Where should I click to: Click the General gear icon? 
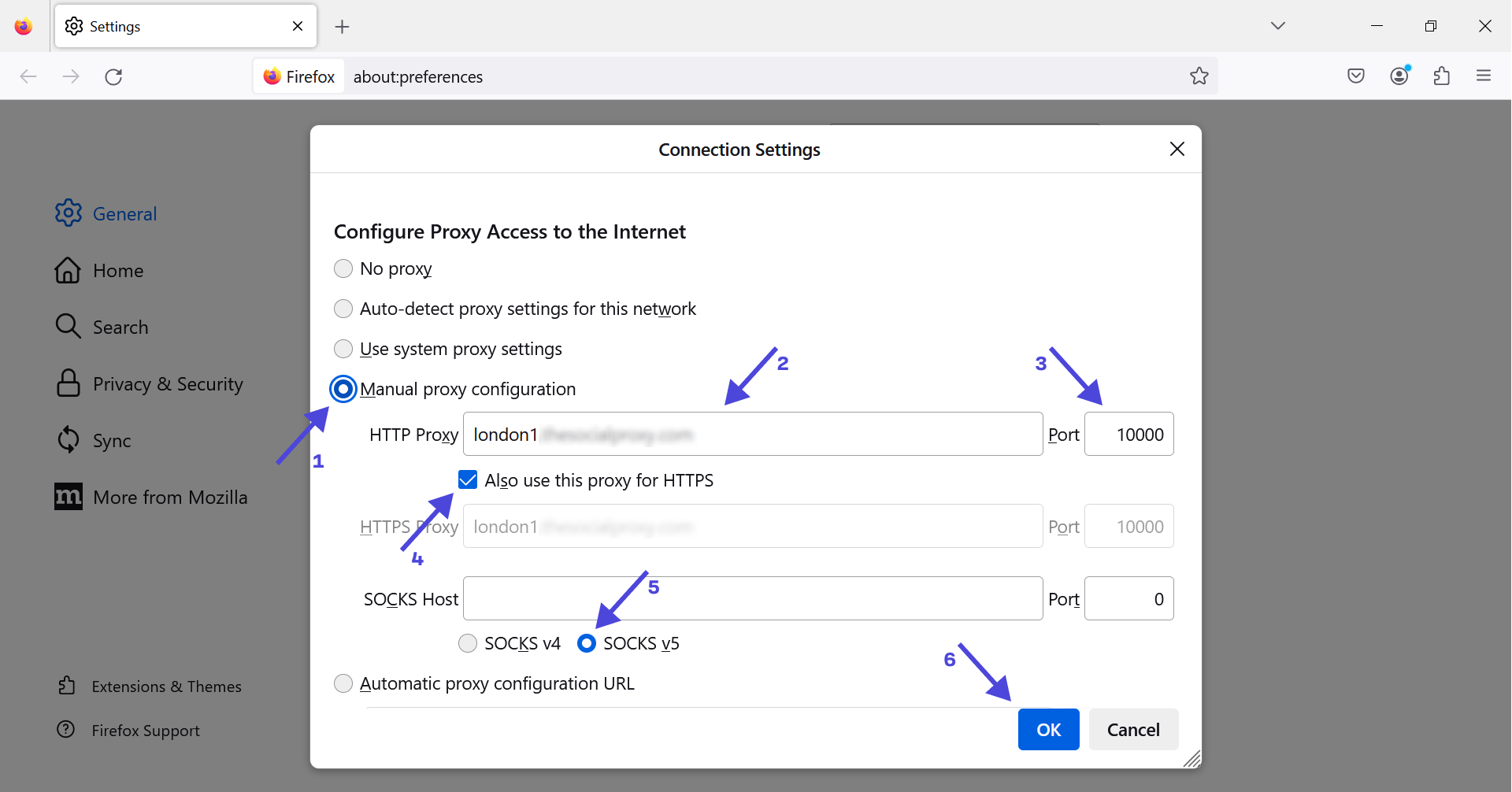point(69,213)
